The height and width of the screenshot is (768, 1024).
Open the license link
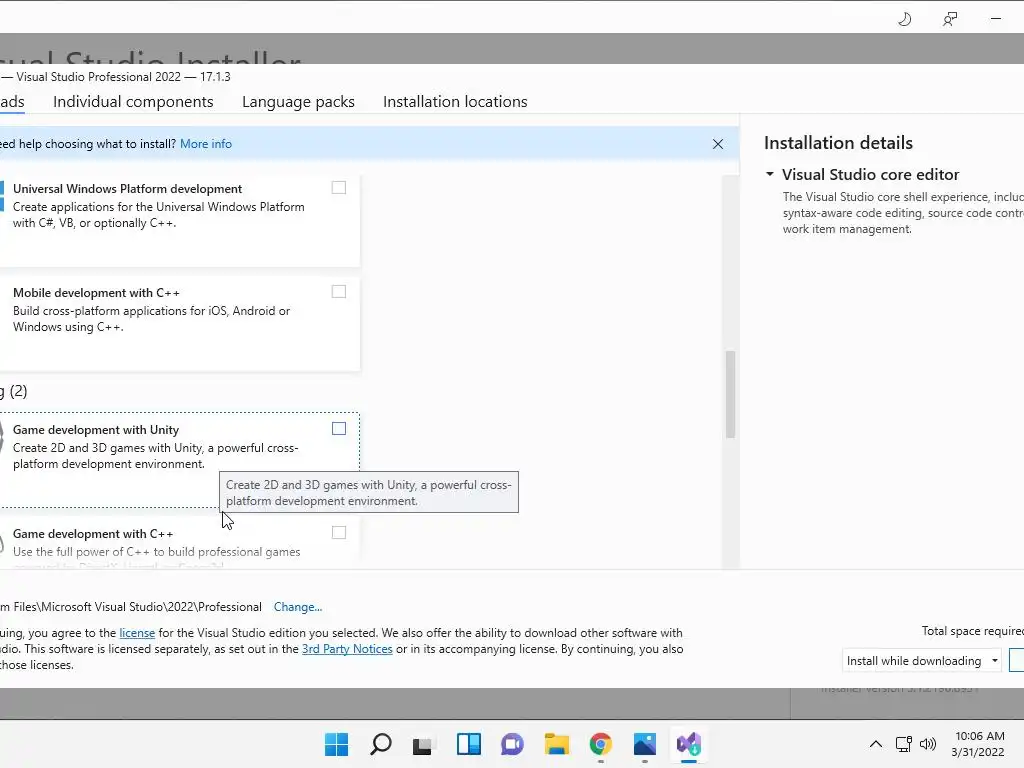point(137,633)
